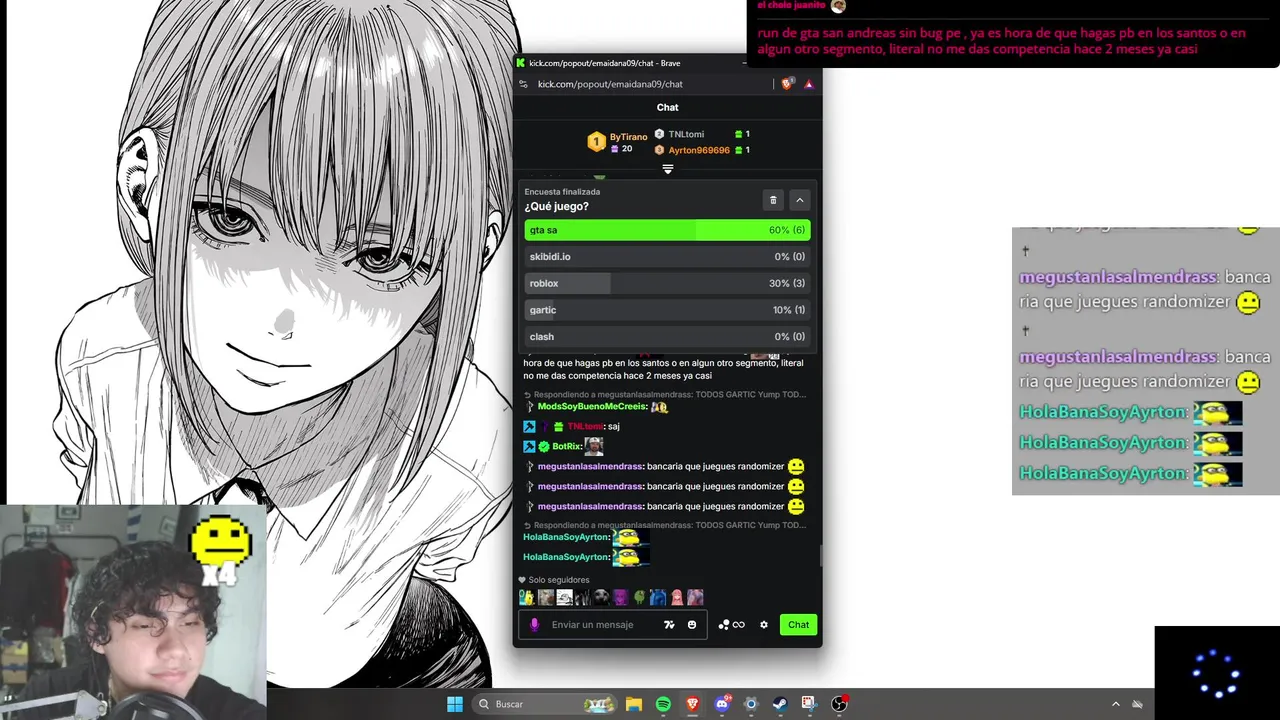Click the taskbar Buscar search box

tap(544, 704)
